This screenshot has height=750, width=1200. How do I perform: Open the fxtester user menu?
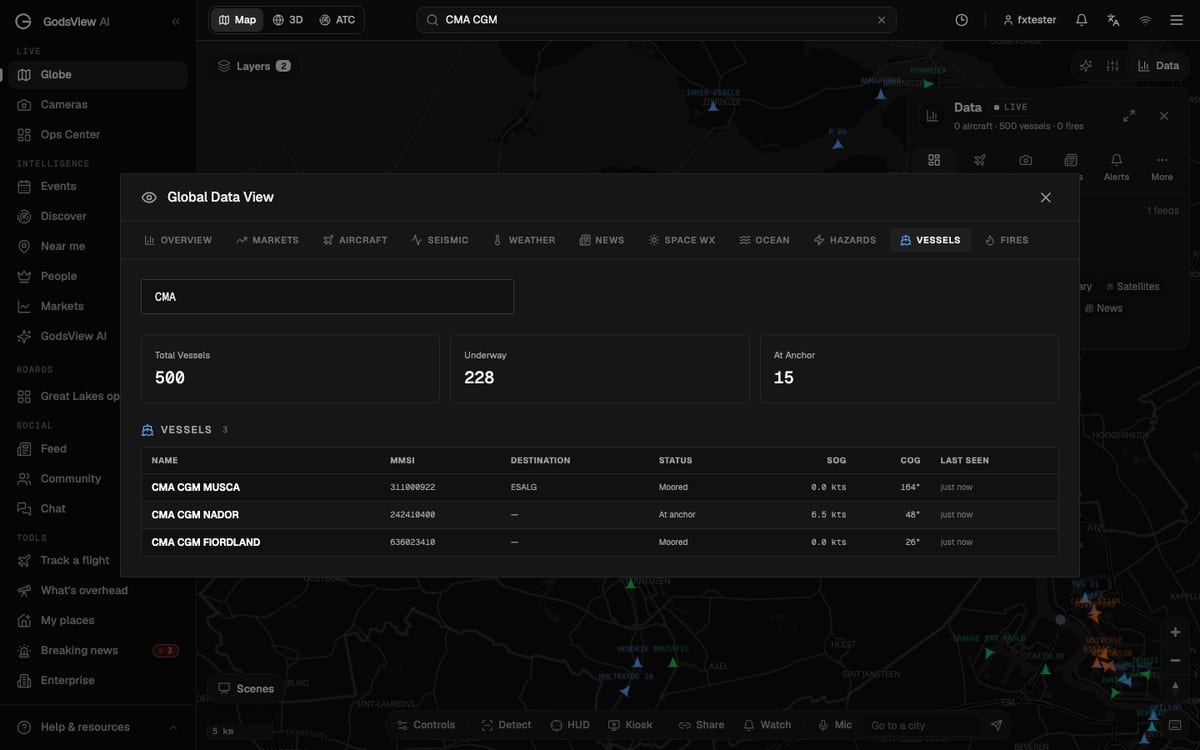[1030, 20]
